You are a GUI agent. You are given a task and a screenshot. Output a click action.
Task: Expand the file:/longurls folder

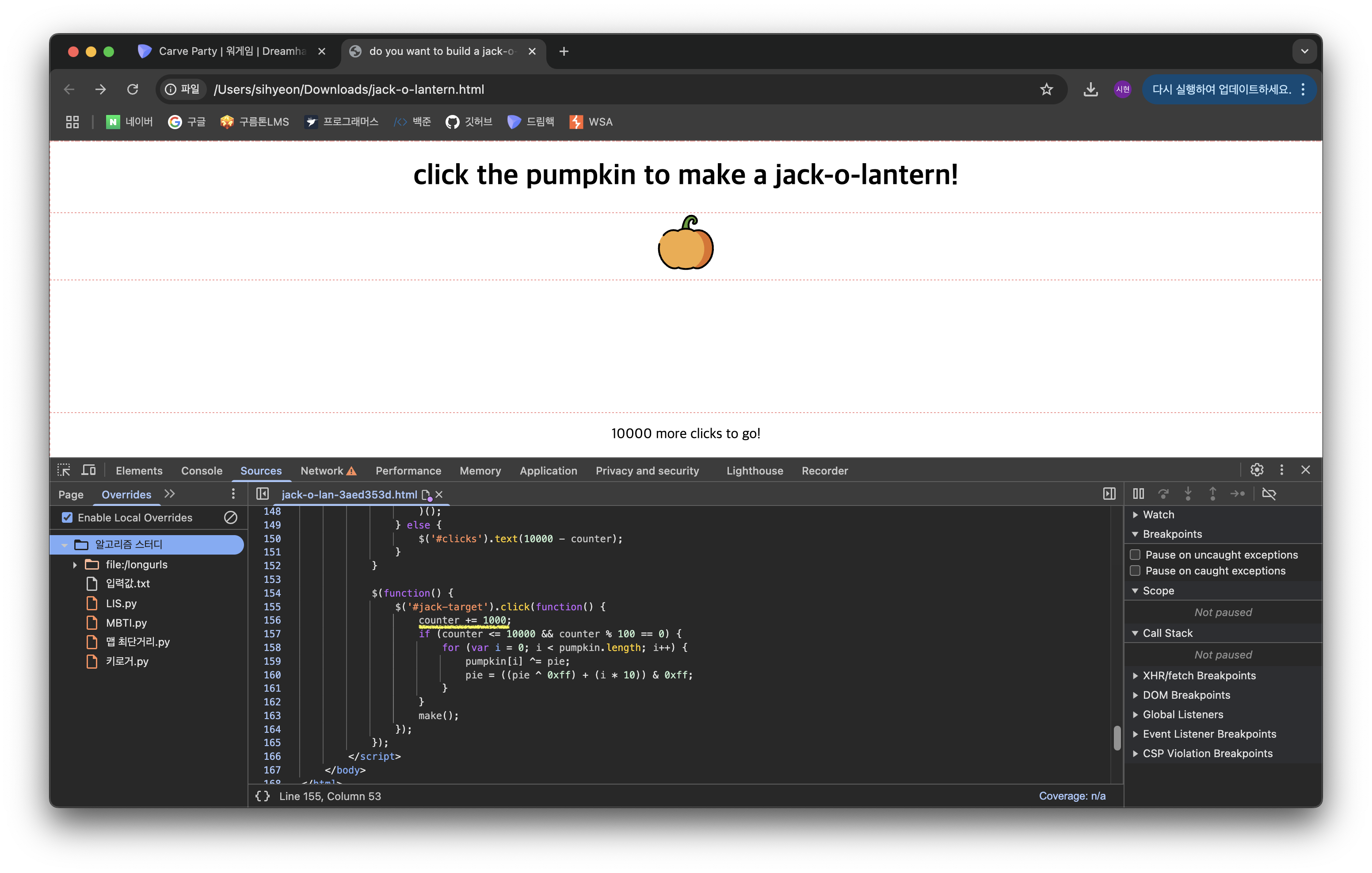point(75,564)
